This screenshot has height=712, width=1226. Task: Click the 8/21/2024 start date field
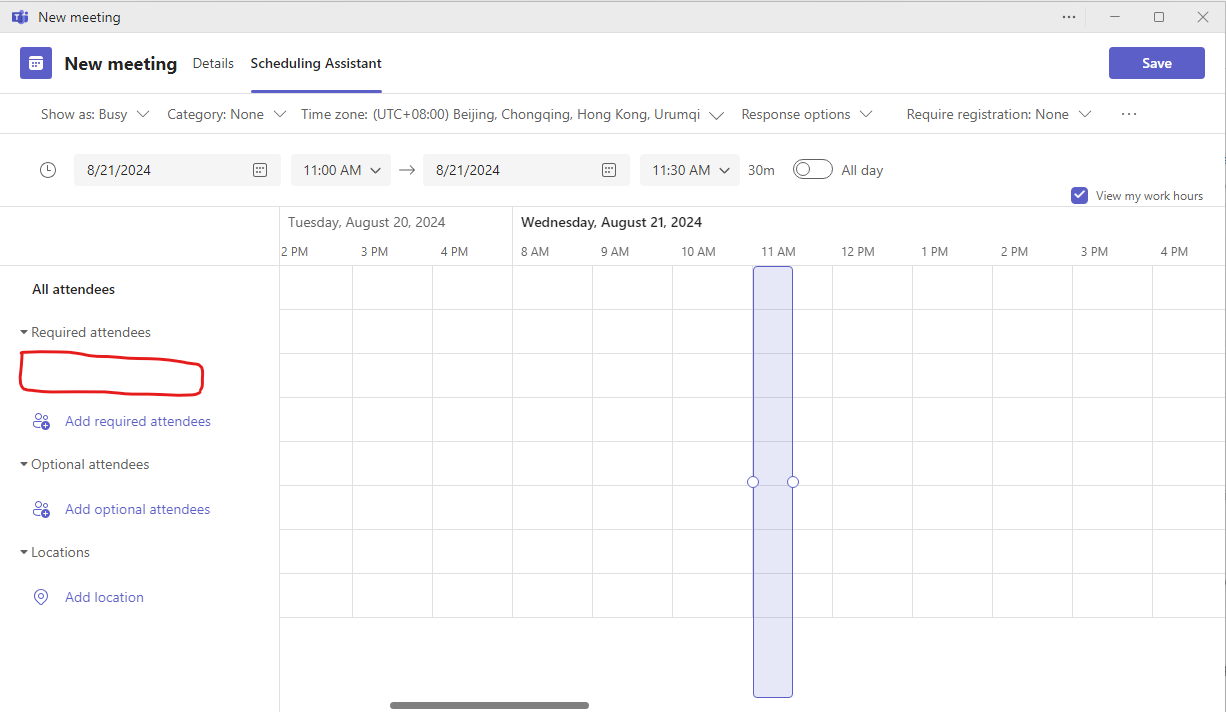[x=160, y=170]
